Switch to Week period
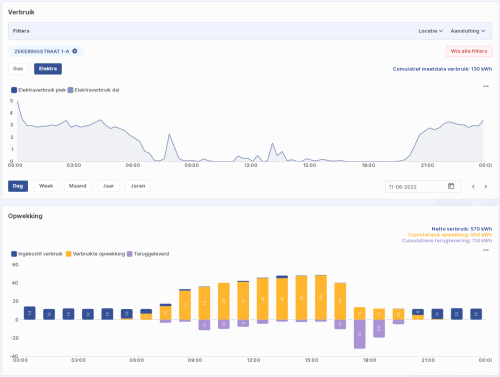 pos(46,186)
